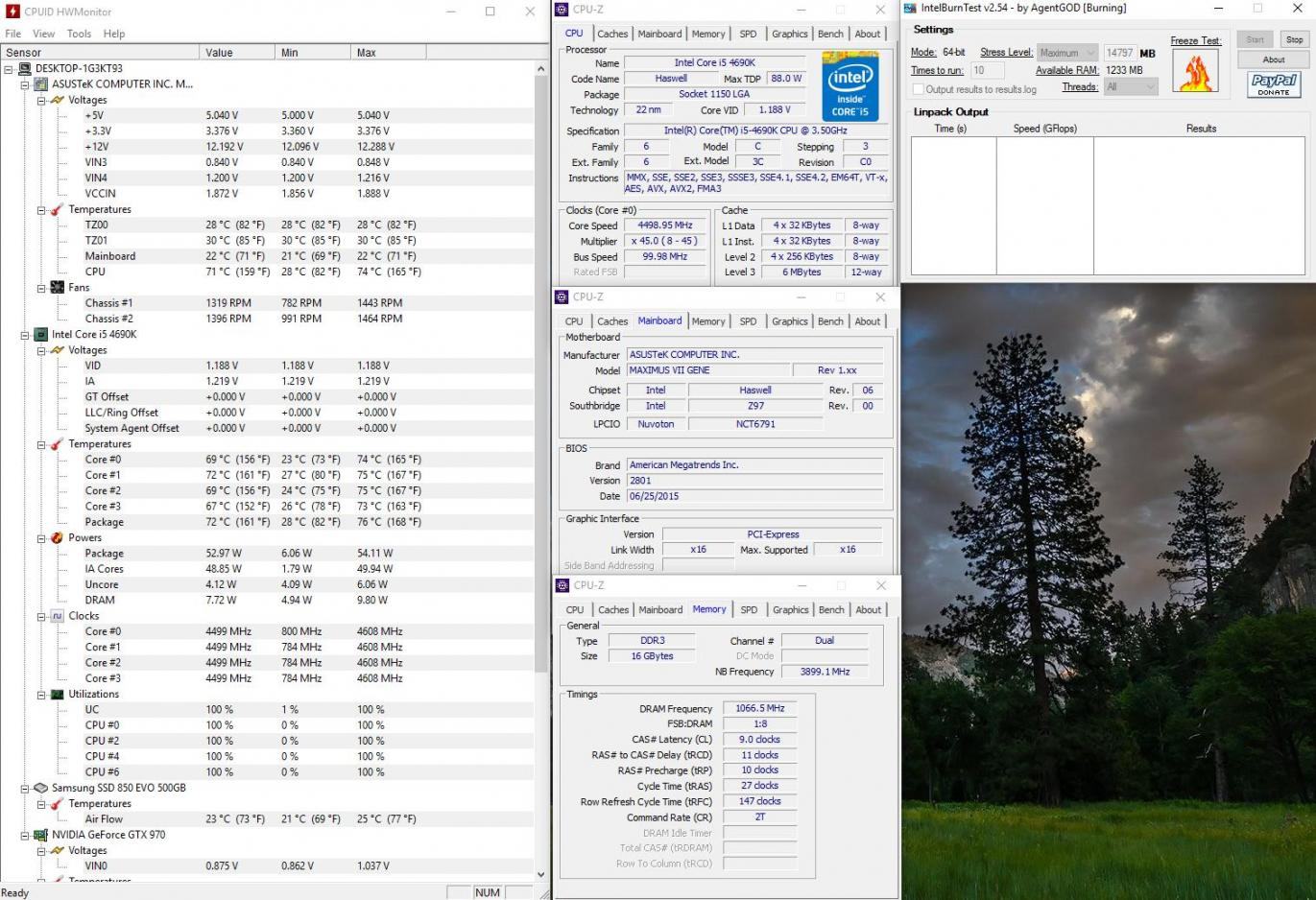Click thermometer icon of Temperatures under Intel Core i5

tap(58, 444)
